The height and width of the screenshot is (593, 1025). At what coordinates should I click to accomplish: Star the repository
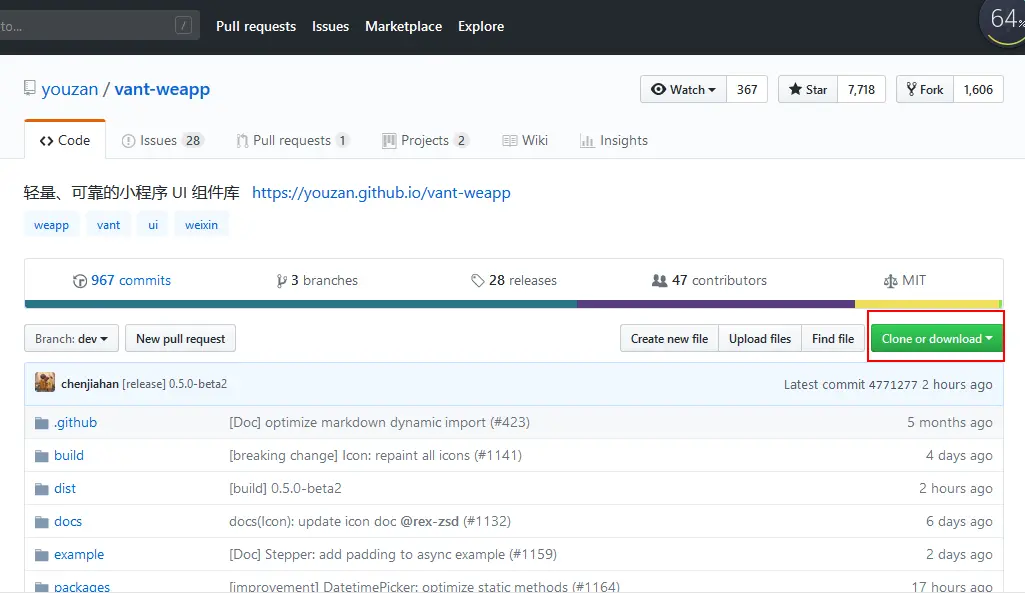click(x=808, y=90)
